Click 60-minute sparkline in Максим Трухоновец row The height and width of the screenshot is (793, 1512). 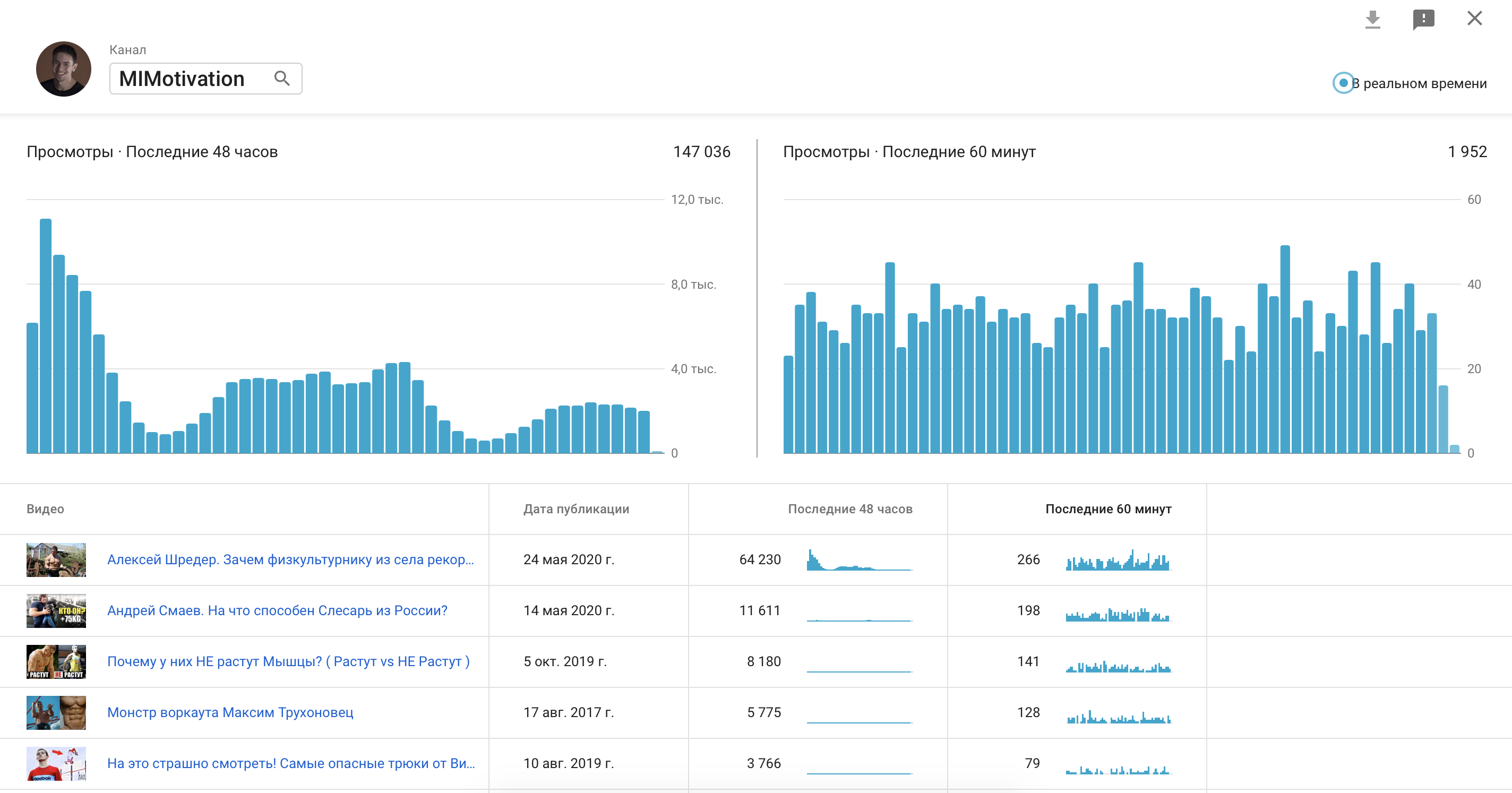click(x=1118, y=717)
